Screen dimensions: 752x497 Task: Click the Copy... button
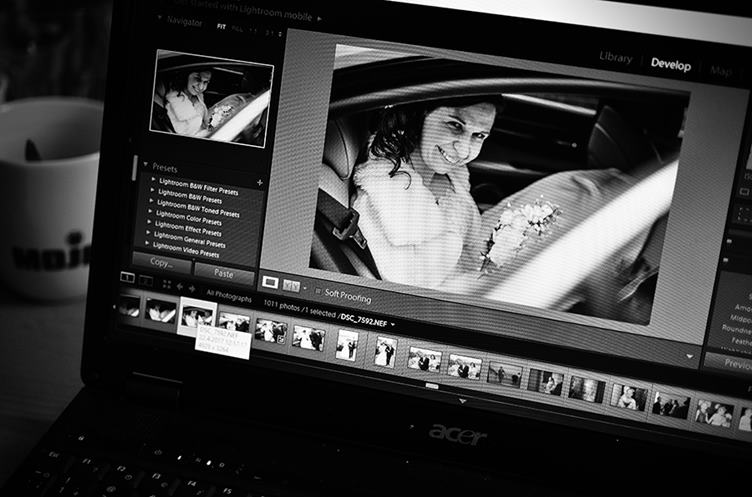pos(159,262)
